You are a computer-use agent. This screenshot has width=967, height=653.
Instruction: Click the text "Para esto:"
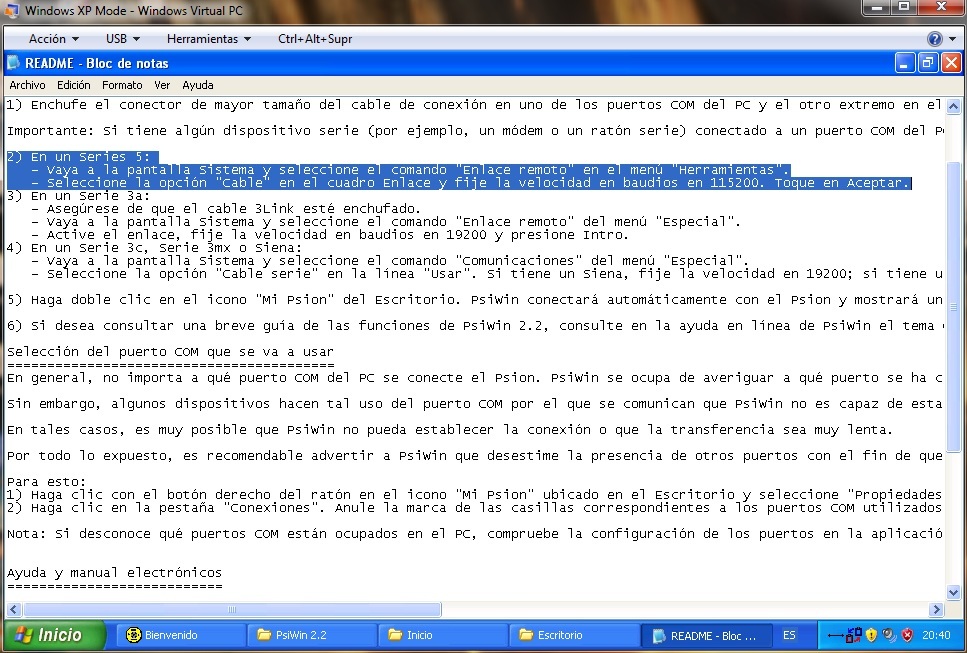pyautogui.click(x=46, y=482)
